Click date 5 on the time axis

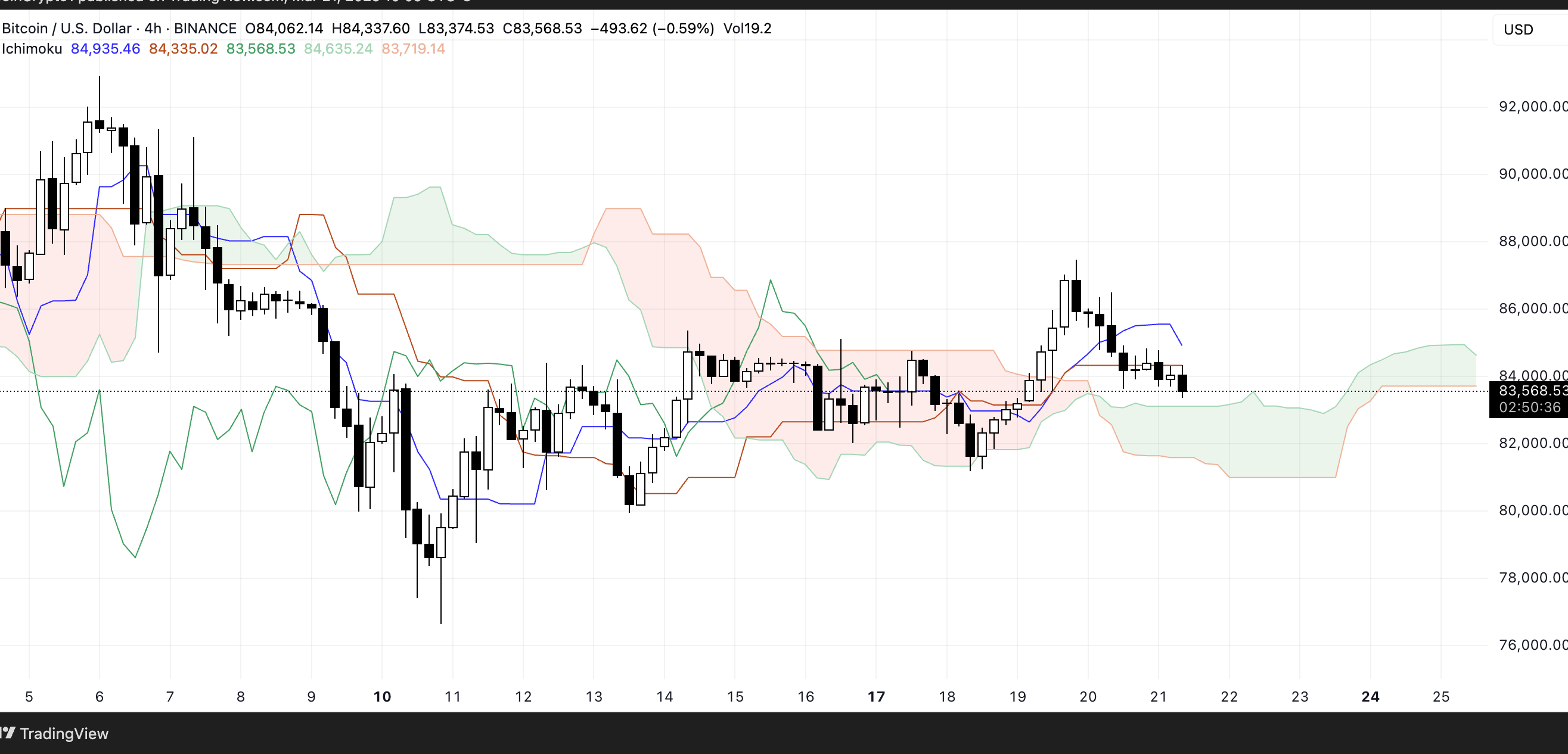click(x=29, y=697)
